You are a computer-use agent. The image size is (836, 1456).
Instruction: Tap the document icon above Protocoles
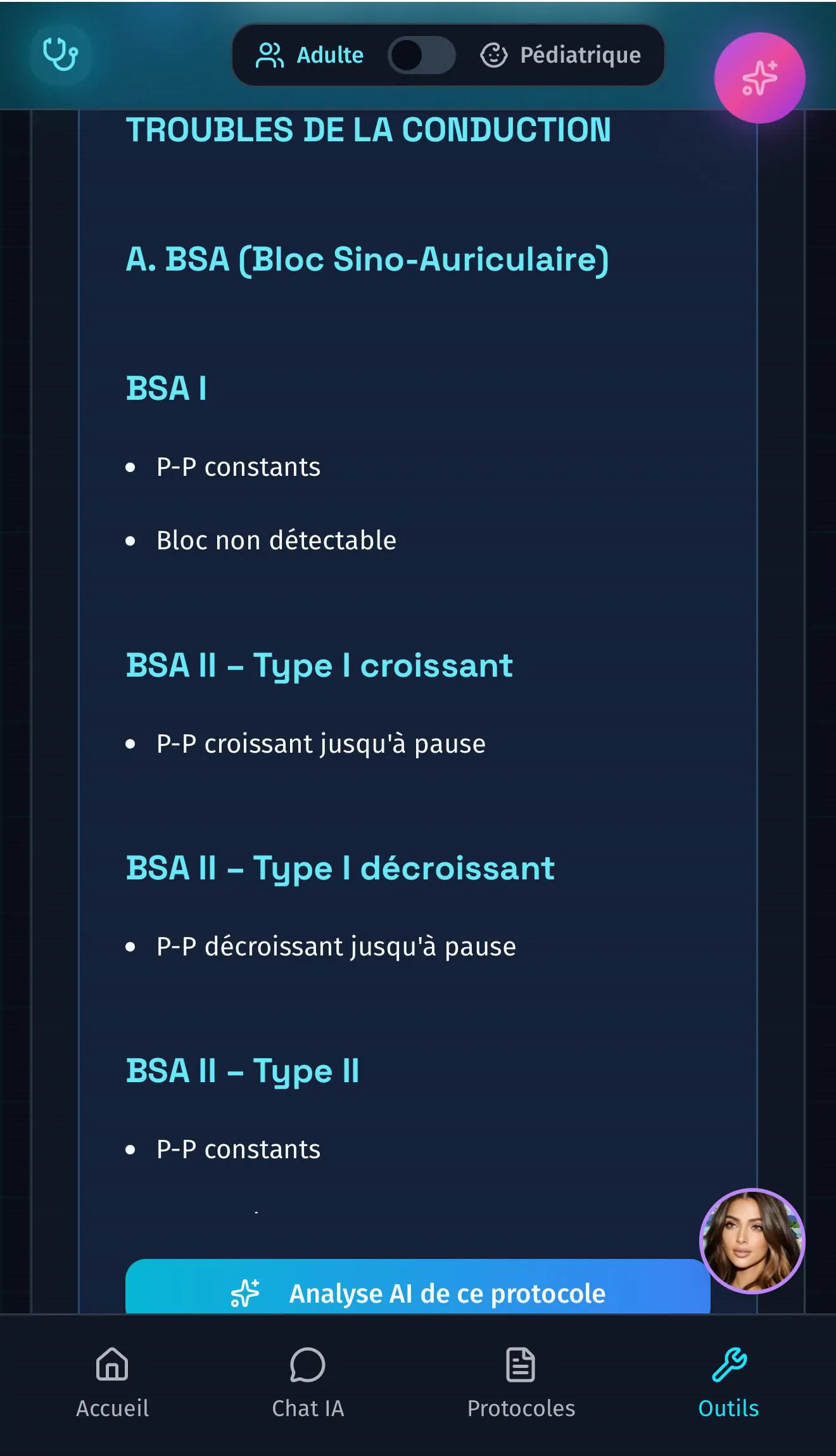(521, 1364)
